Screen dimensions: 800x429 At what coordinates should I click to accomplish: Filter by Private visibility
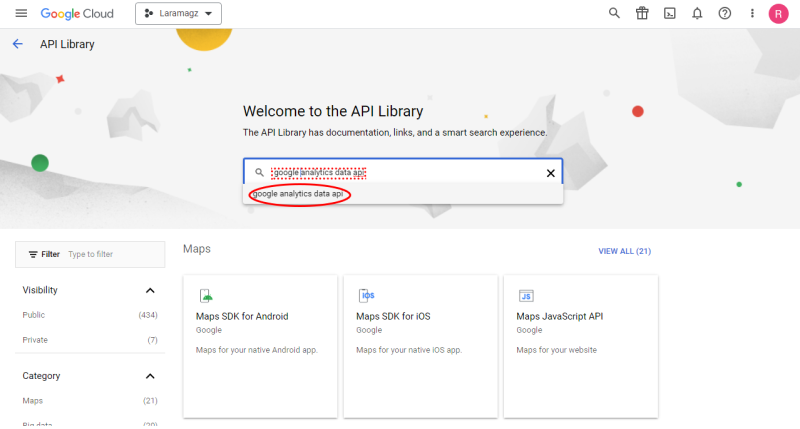pos(35,340)
